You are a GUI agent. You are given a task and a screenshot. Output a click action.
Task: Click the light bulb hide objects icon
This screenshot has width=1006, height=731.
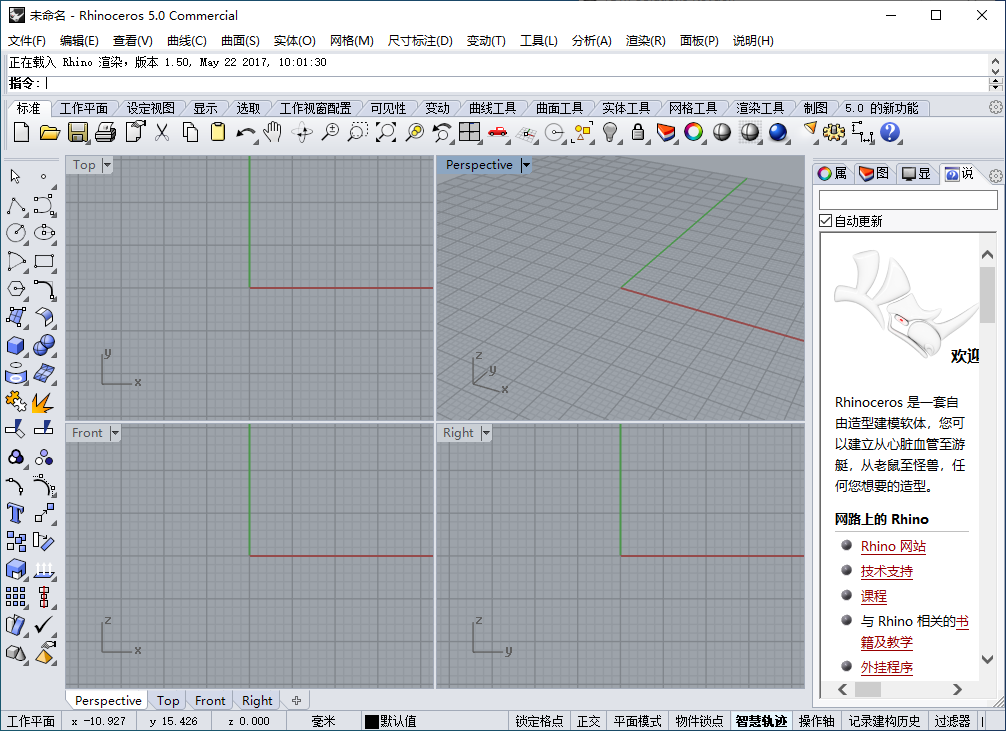point(610,132)
